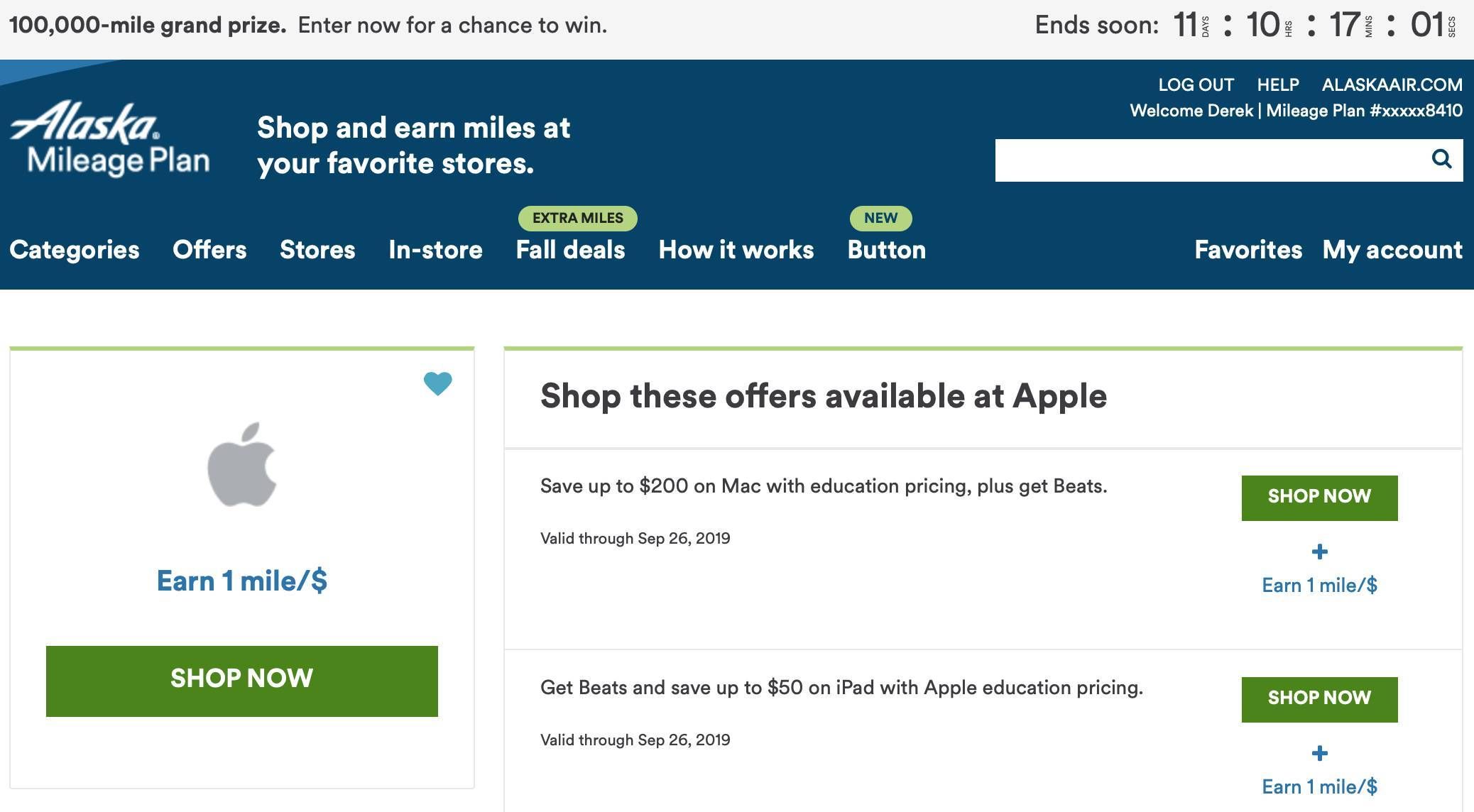This screenshot has height=812, width=1474.
Task: Open the HELP link
Action: point(1278,85)
